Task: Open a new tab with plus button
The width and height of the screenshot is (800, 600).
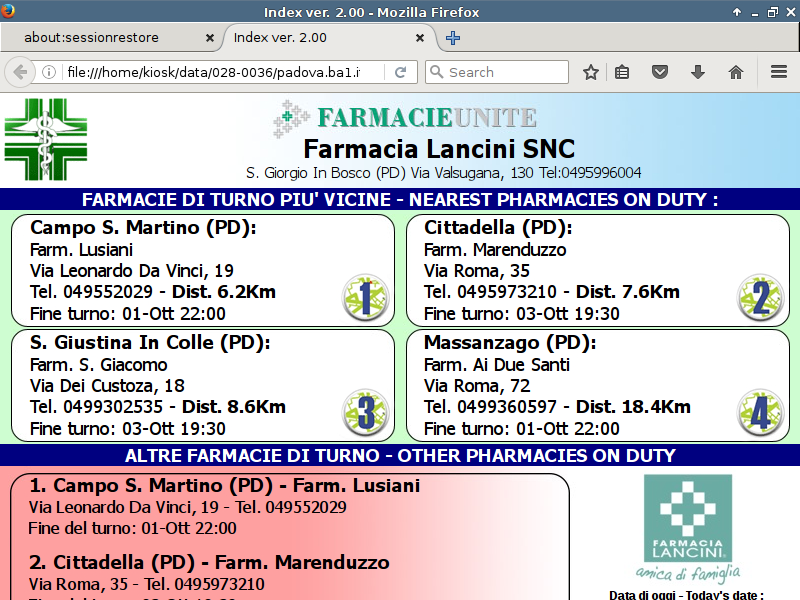Action: point(453,38)
